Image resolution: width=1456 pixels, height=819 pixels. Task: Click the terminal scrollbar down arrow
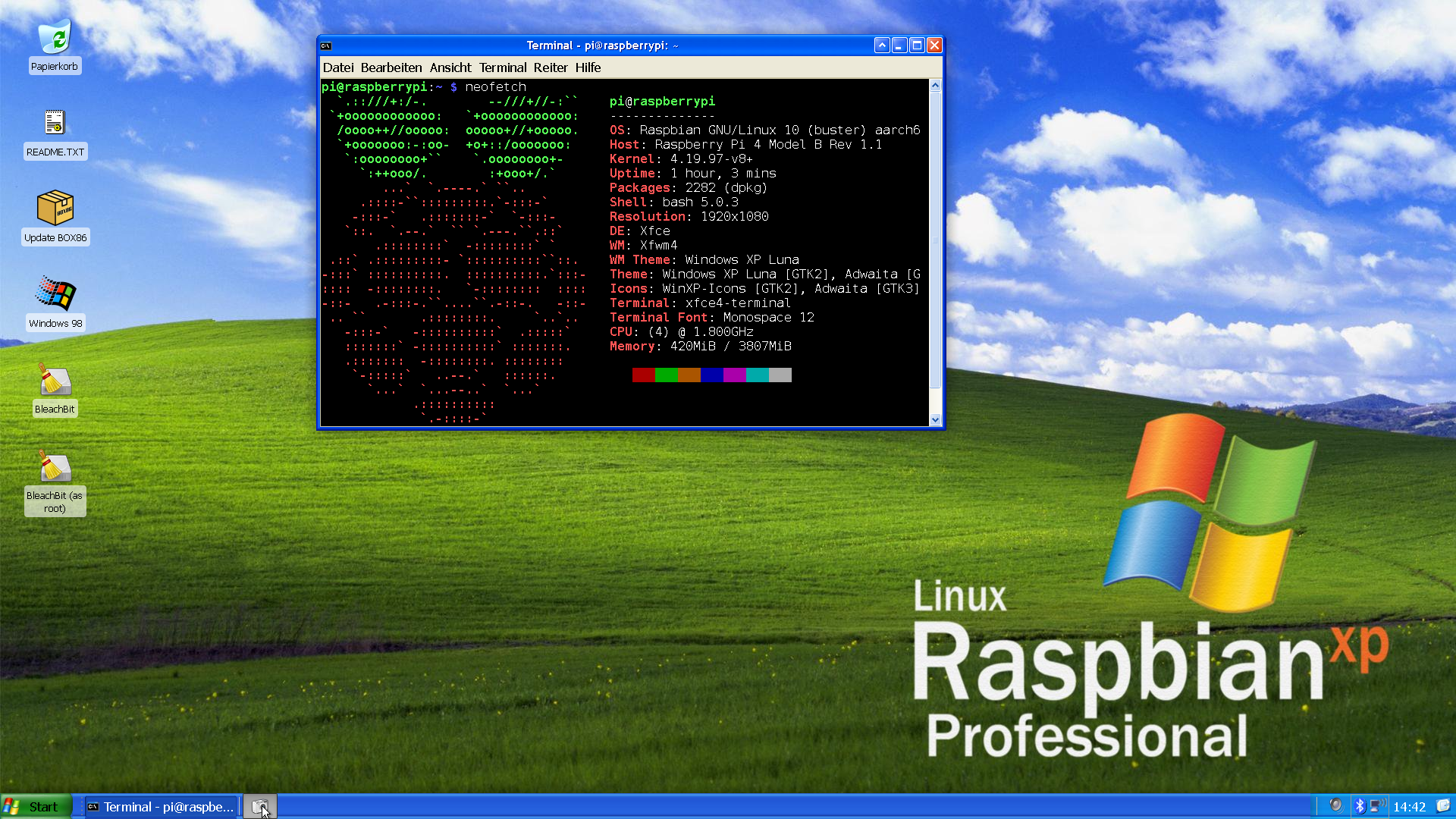point(935,419)
